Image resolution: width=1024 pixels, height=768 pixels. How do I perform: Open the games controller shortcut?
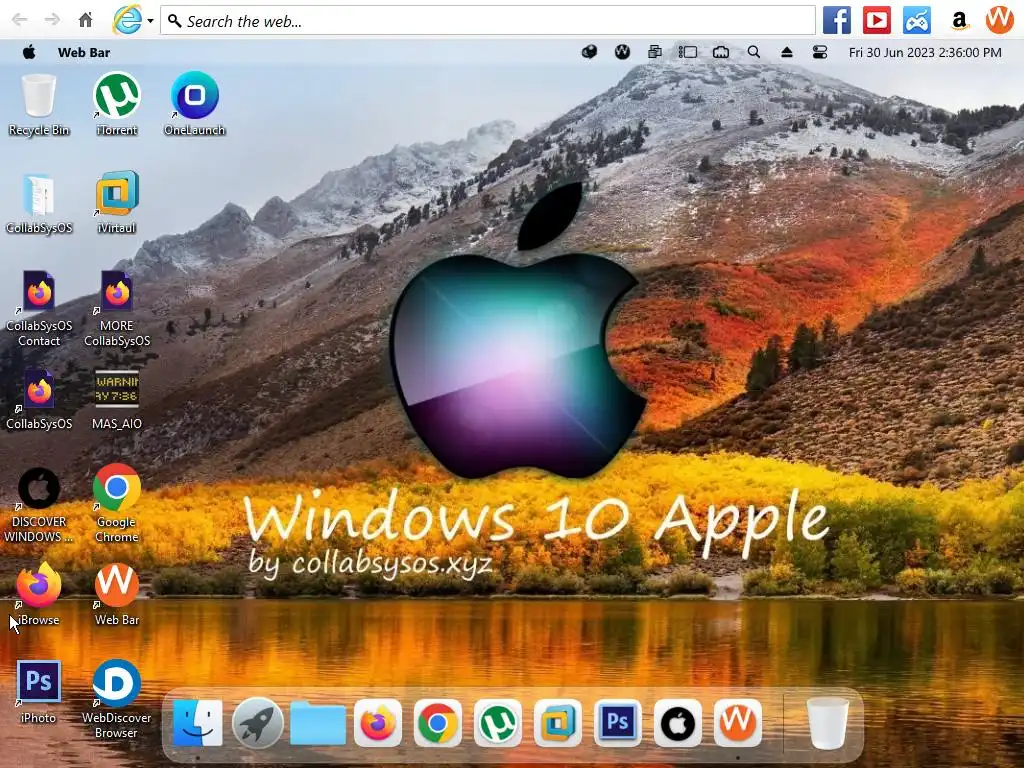click(x=917, y=20)
